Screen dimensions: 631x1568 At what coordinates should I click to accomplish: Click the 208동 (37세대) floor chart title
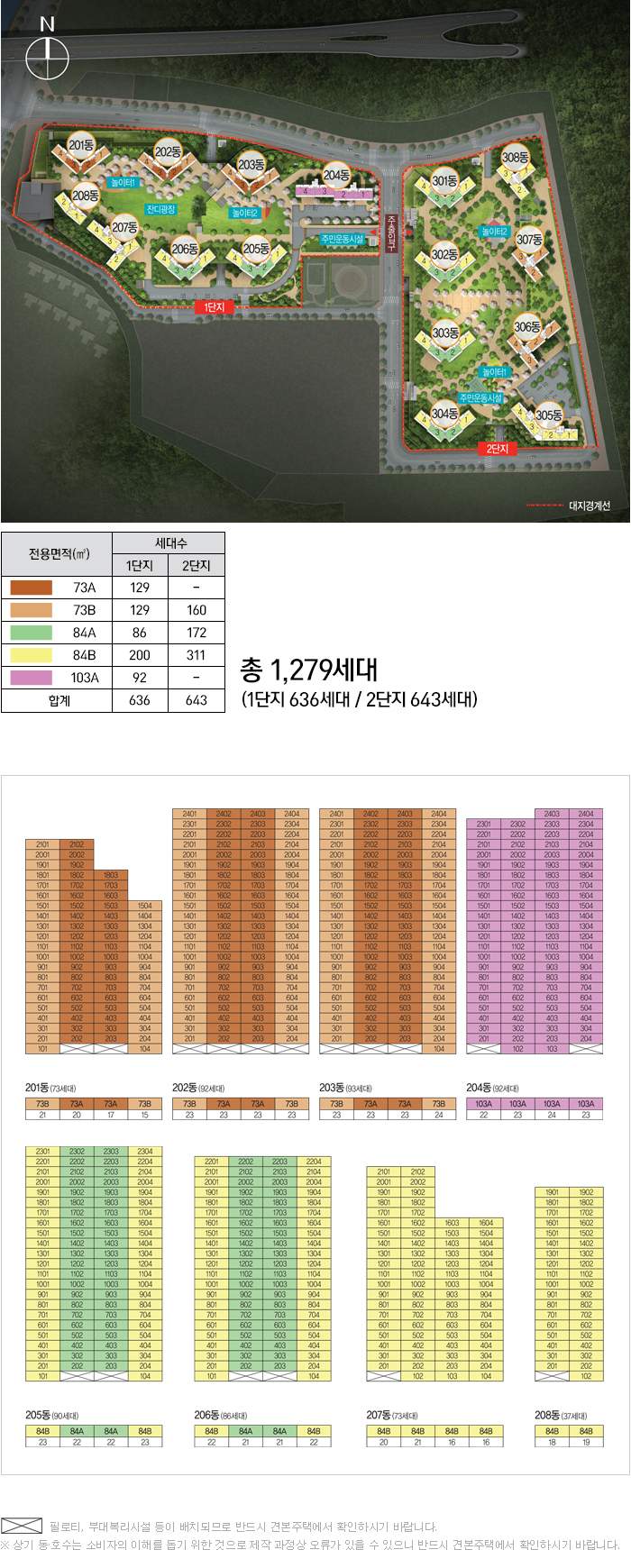(x=559, y=1415)
